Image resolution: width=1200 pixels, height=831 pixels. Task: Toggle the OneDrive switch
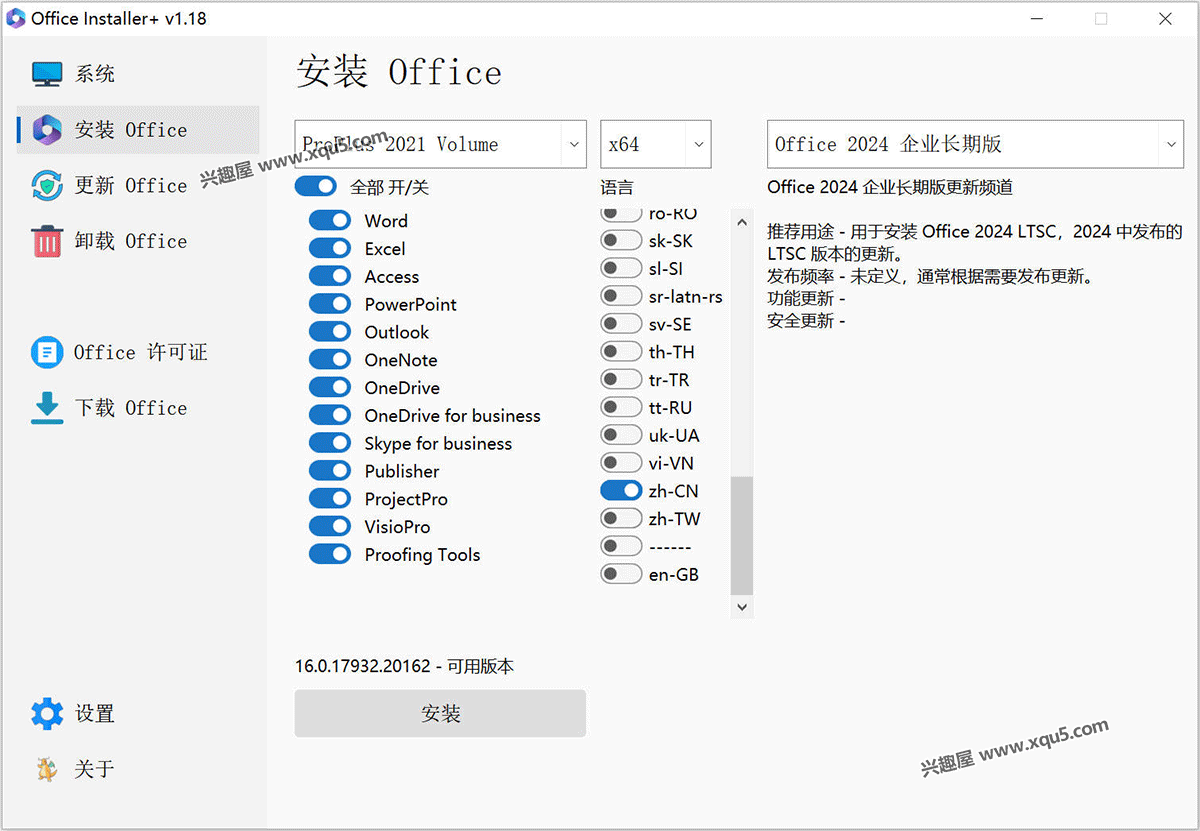tap(329, 388)
